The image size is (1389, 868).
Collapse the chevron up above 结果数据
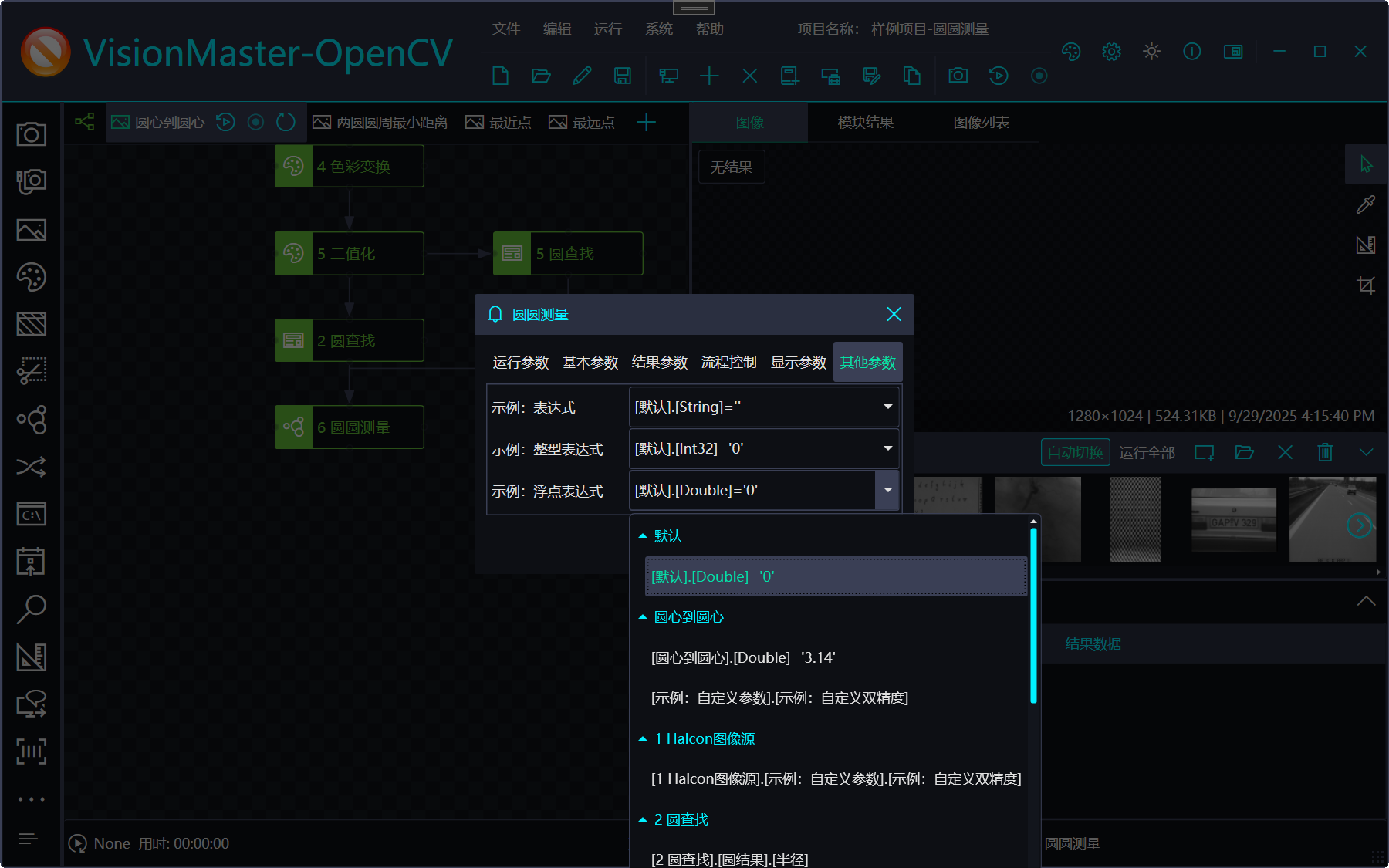1366,601
